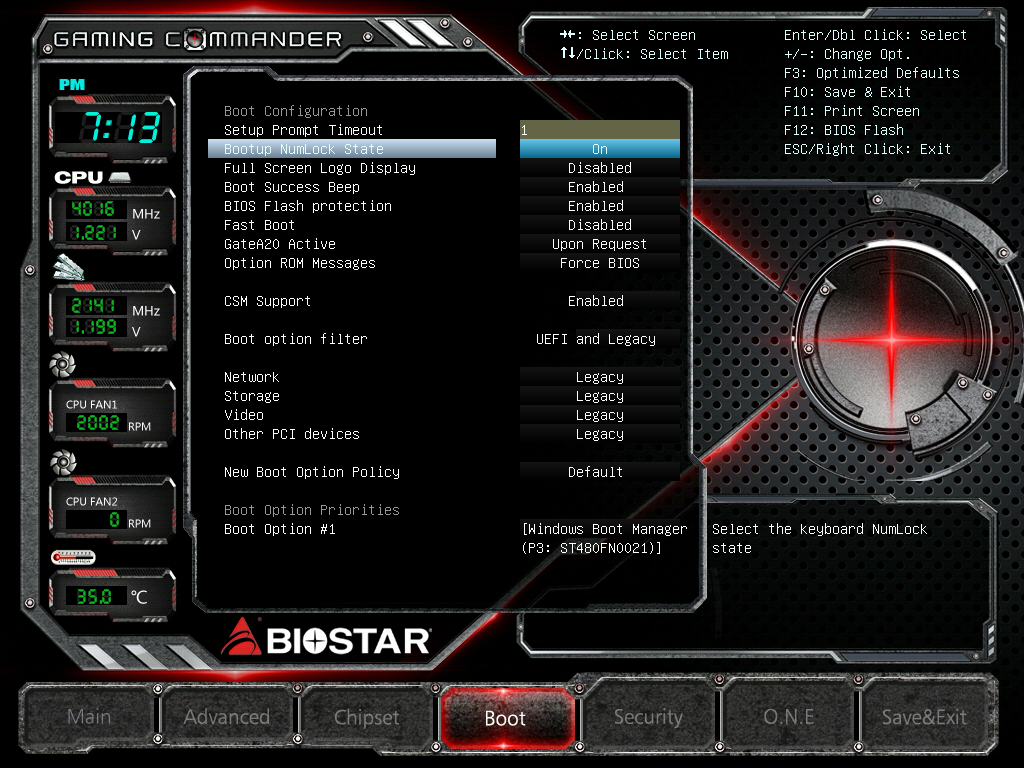This screenshot has width=1024, height=768.
Task: Open GateA20 Active Upon Request dropdown
Action: pos(600,244)
